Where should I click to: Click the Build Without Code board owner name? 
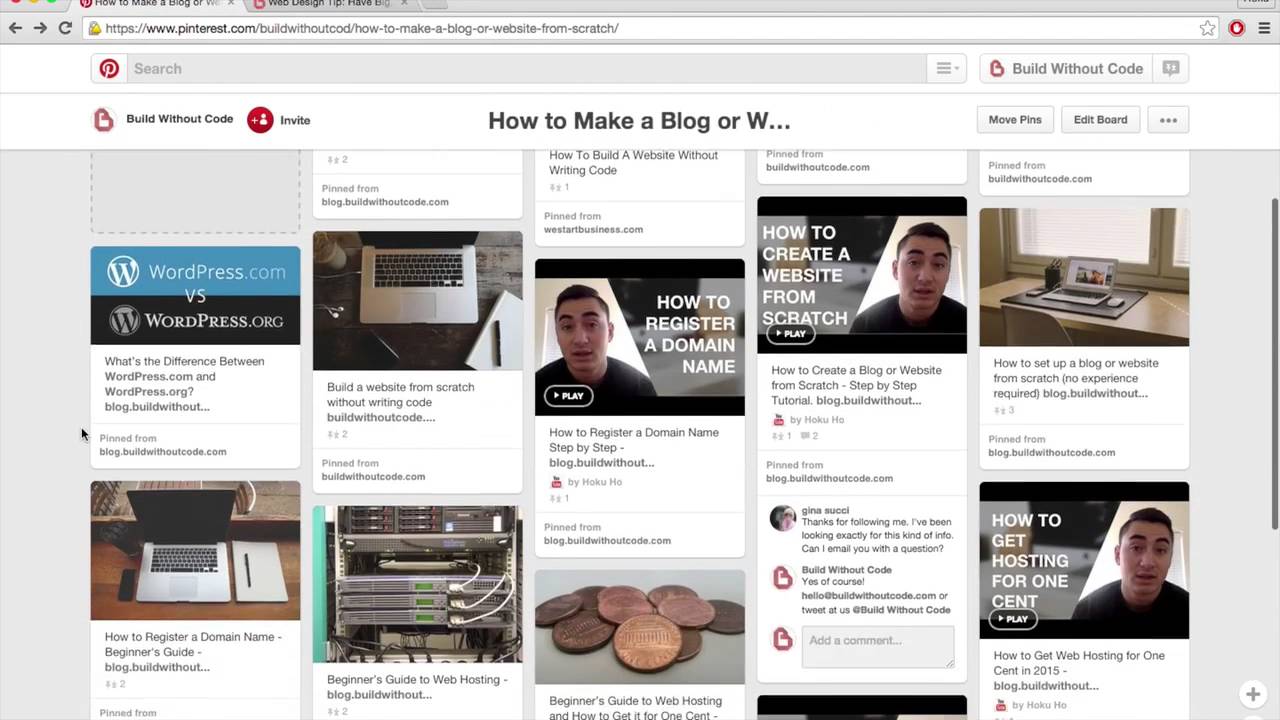coord(179,119)
